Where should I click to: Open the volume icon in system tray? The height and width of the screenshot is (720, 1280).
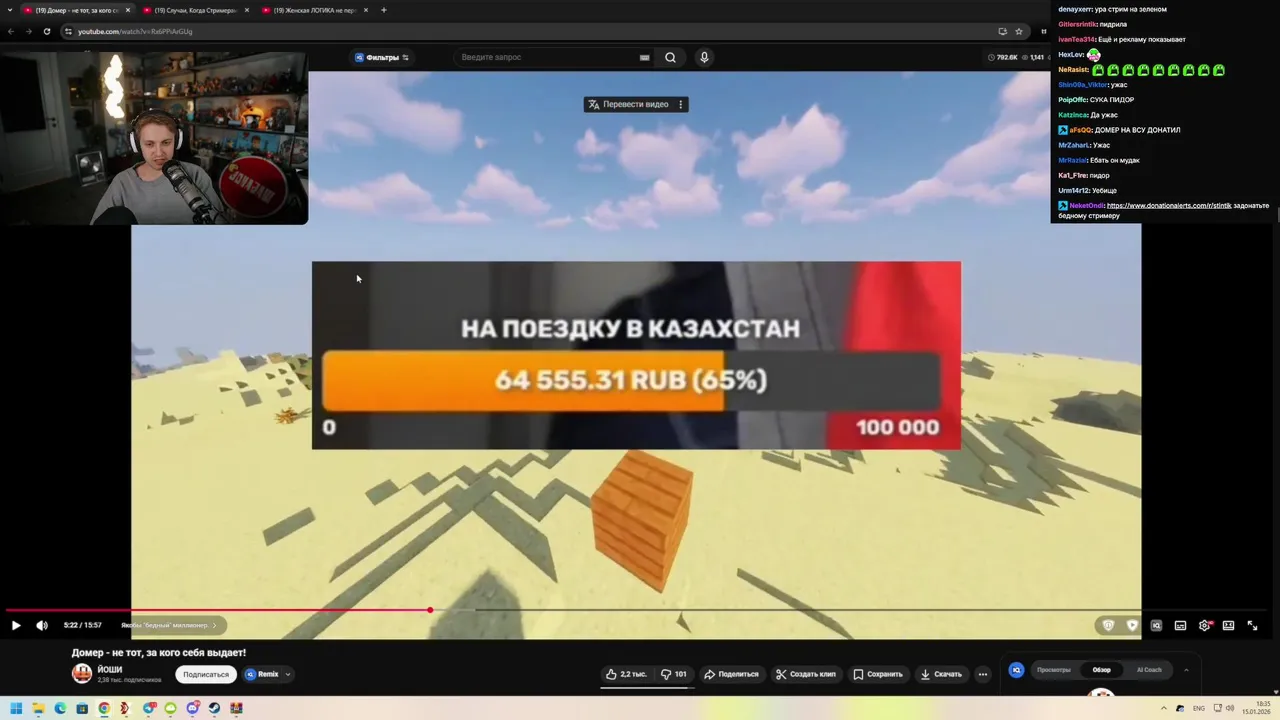(1230, 708)
